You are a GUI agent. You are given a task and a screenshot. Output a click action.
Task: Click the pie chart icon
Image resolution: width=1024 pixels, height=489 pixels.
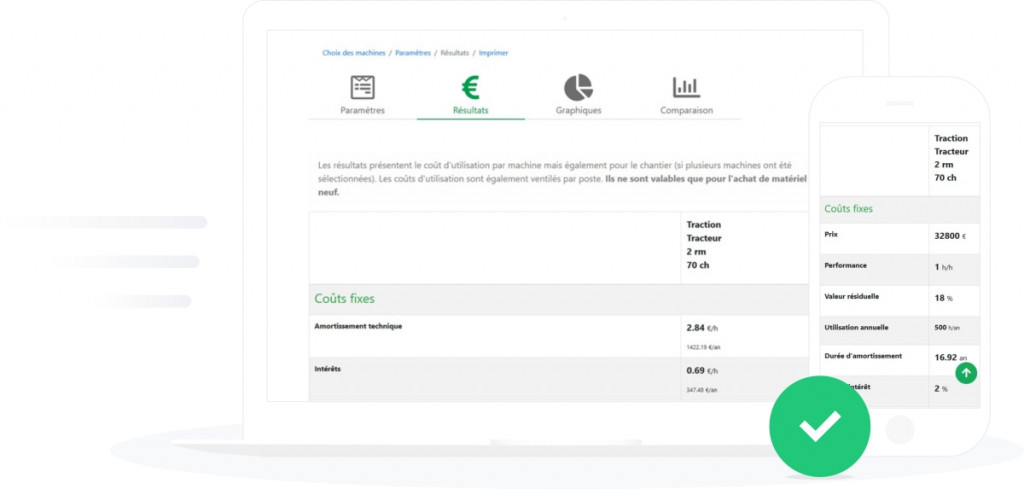click(x=578, y=87)
